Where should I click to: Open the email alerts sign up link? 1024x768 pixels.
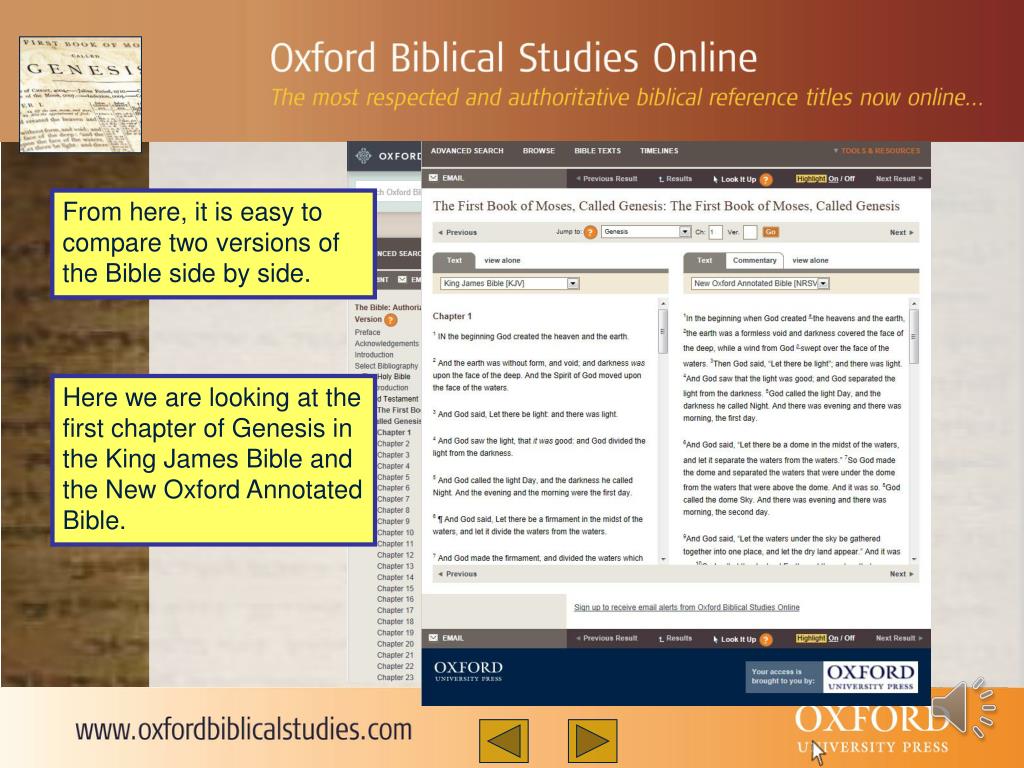[686, 607]
